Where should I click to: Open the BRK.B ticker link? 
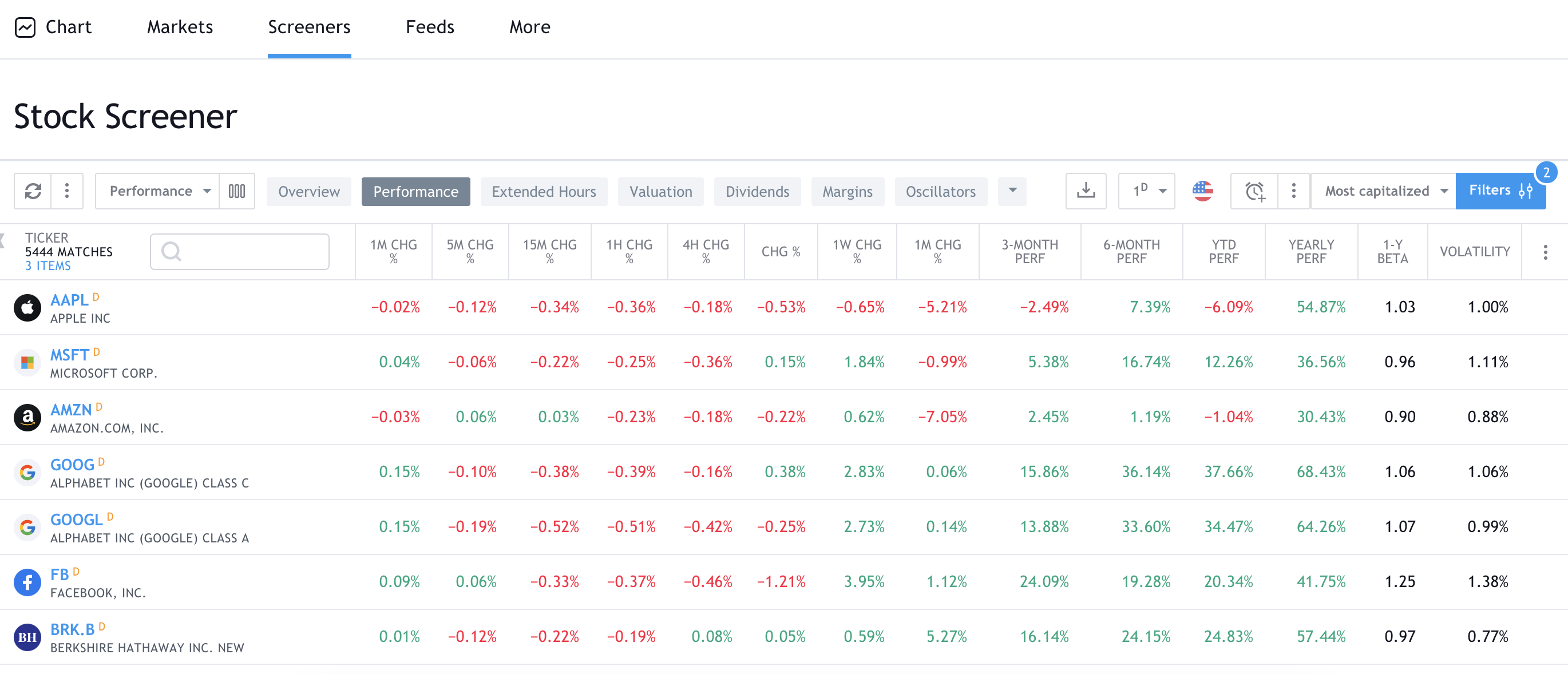point(73,629)
